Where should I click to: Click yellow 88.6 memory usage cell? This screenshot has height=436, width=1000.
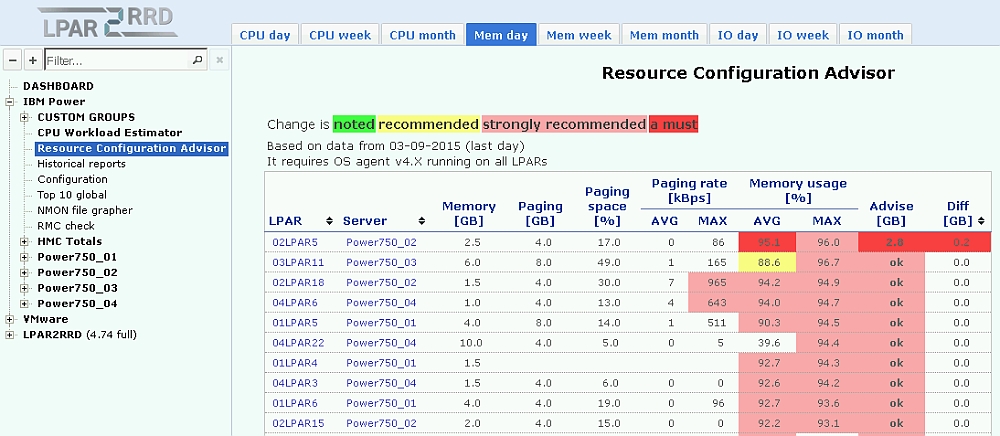767,263
